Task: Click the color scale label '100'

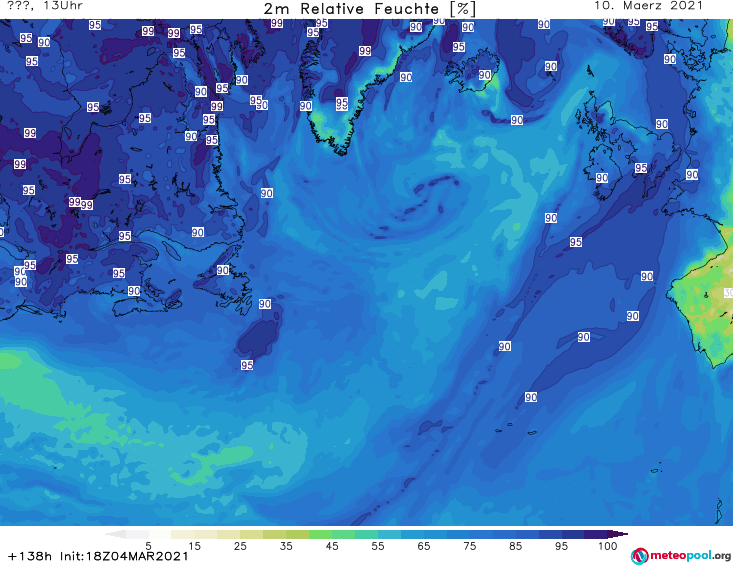Action: click(x=608, y=546)
